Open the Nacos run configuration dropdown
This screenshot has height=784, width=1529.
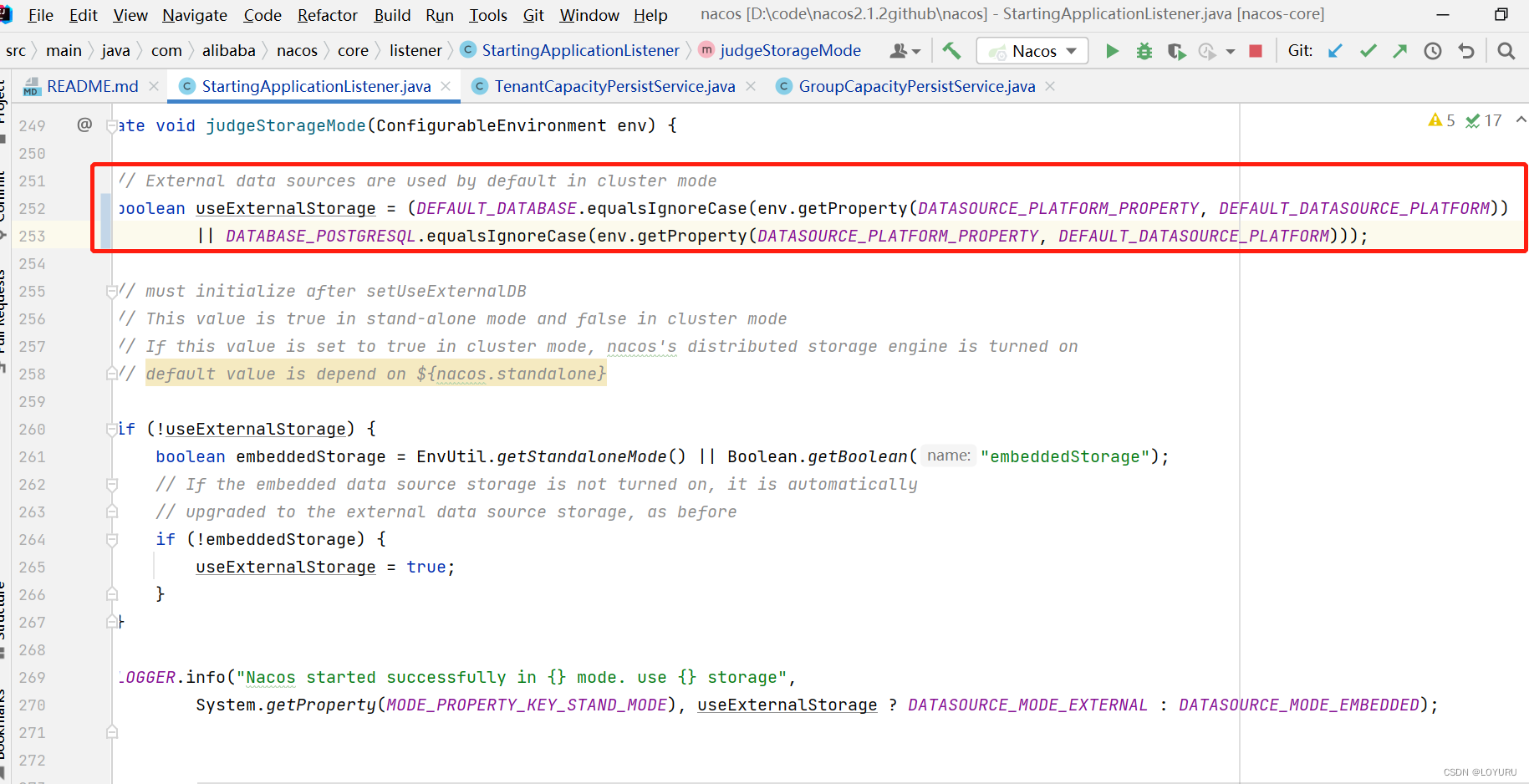[x=1032, y=51]
